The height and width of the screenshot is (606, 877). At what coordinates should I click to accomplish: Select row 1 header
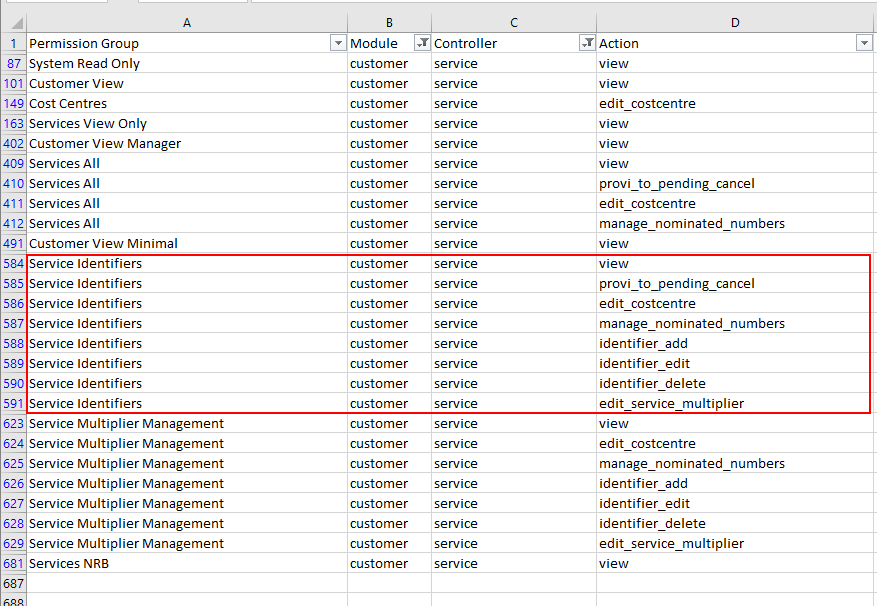click(x=13, y=43)
